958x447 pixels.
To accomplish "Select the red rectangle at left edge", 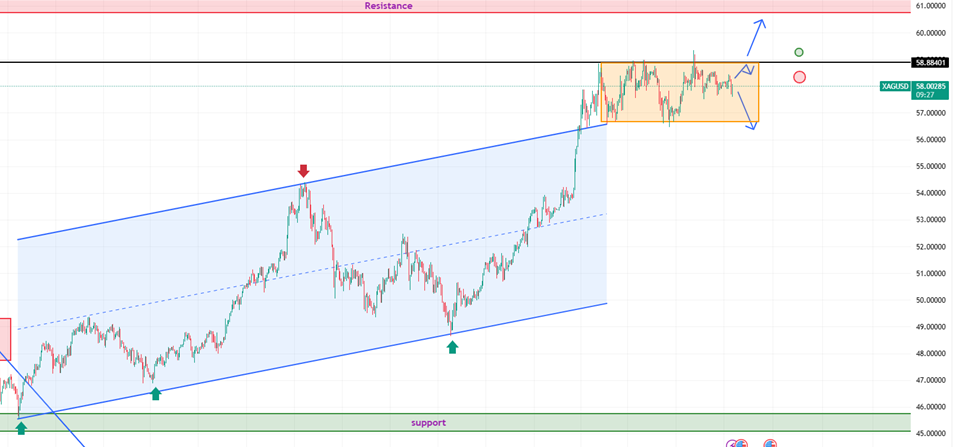I will 5,337.
